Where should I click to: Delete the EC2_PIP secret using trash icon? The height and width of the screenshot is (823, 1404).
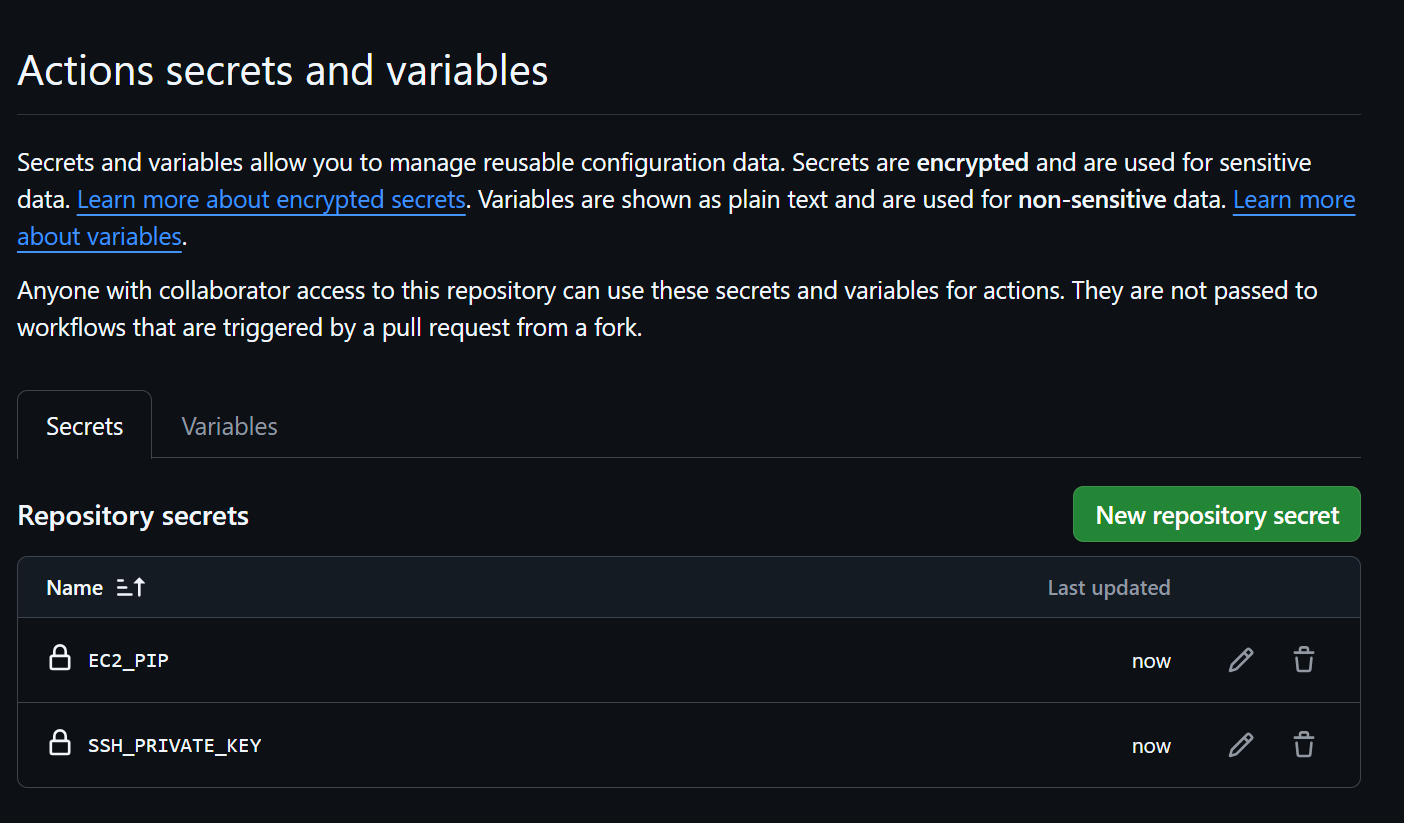click(x=1304, y=660)
